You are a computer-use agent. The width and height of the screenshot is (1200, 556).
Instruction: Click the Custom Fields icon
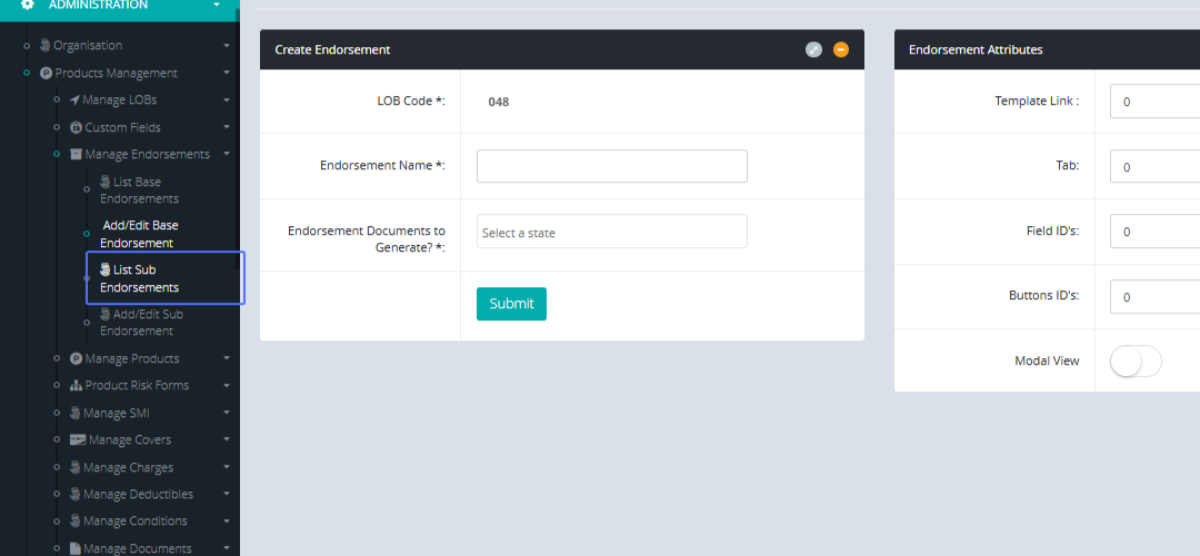76,127
